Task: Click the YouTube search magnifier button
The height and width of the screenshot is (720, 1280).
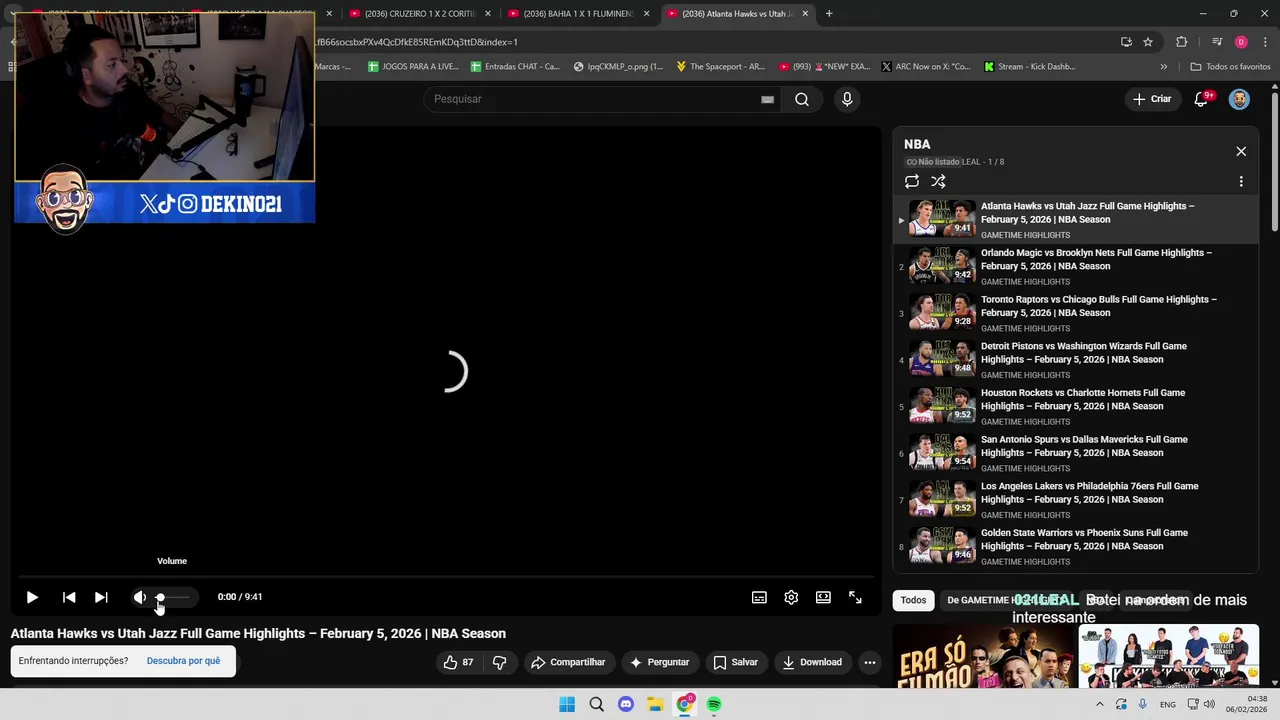Action: tap(802, 99)
